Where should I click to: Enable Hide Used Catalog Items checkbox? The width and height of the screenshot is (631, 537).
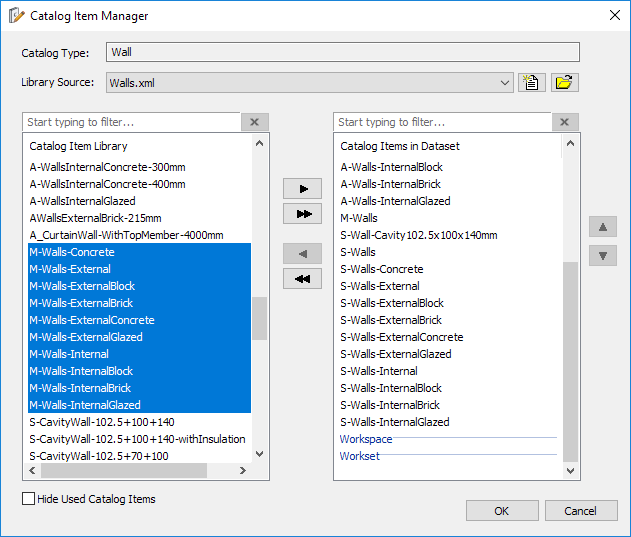click(x=29, y=499)
